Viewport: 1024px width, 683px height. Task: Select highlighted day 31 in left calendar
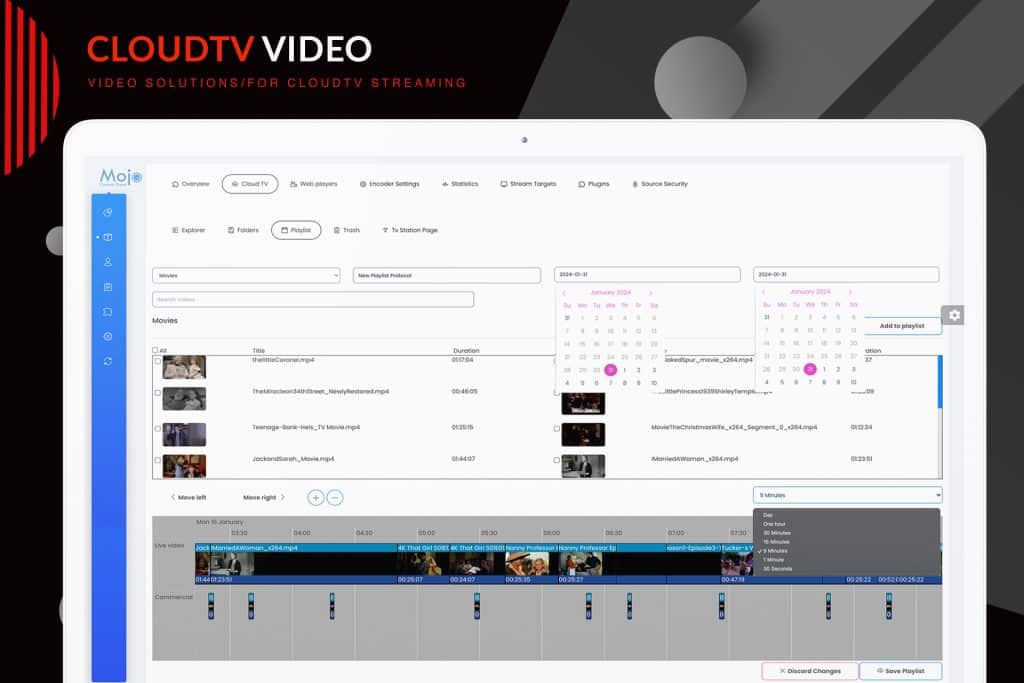click(x=610, y=370)
